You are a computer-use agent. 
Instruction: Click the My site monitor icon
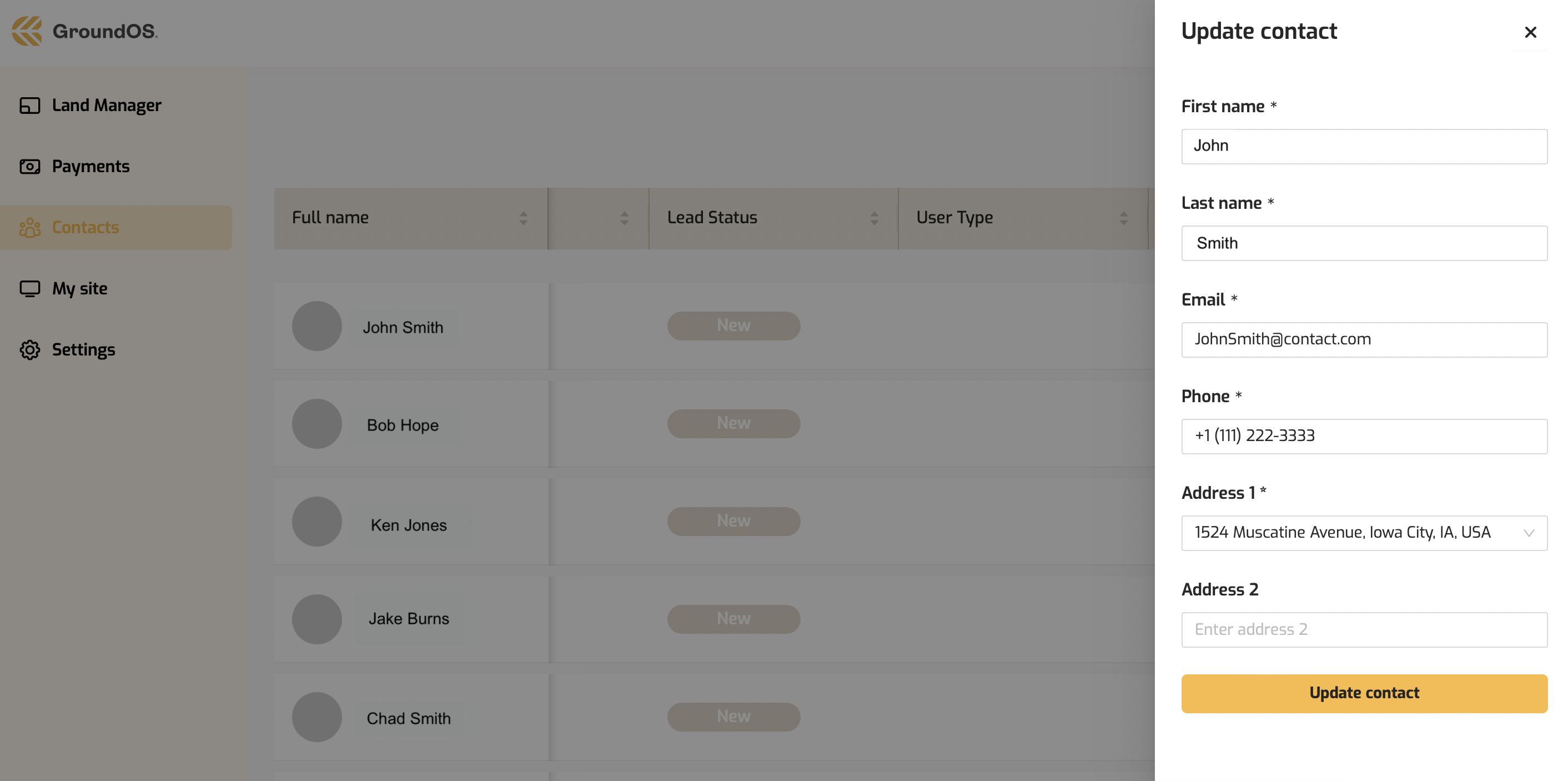pyautogui.click(x=30, y=288)
